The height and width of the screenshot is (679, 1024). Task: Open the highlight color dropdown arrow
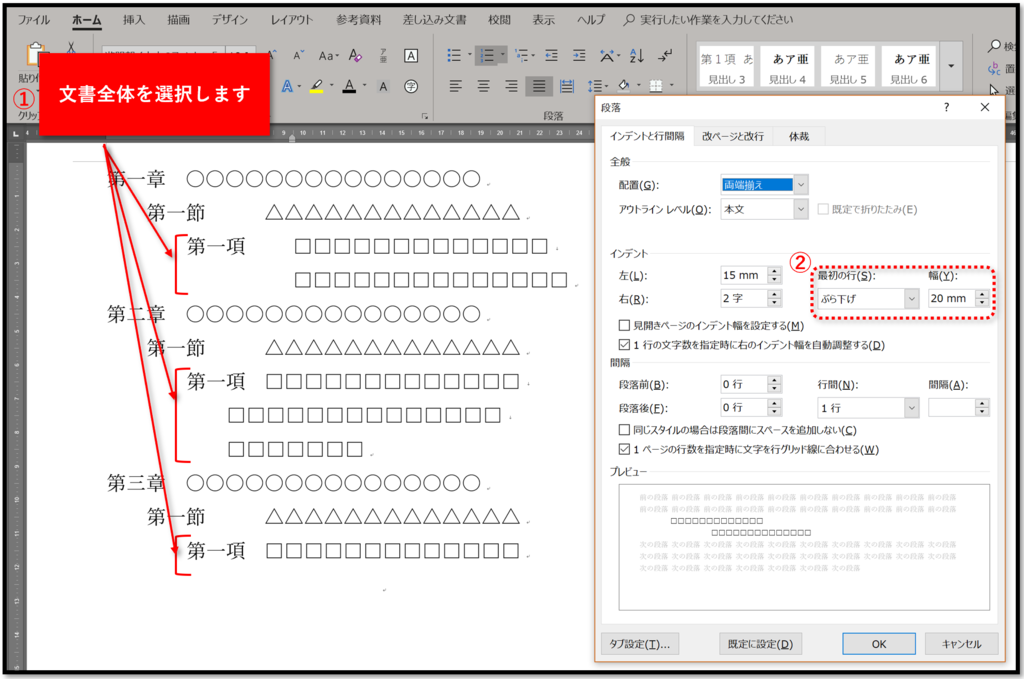pyautogui.click(x=332, y=86)
